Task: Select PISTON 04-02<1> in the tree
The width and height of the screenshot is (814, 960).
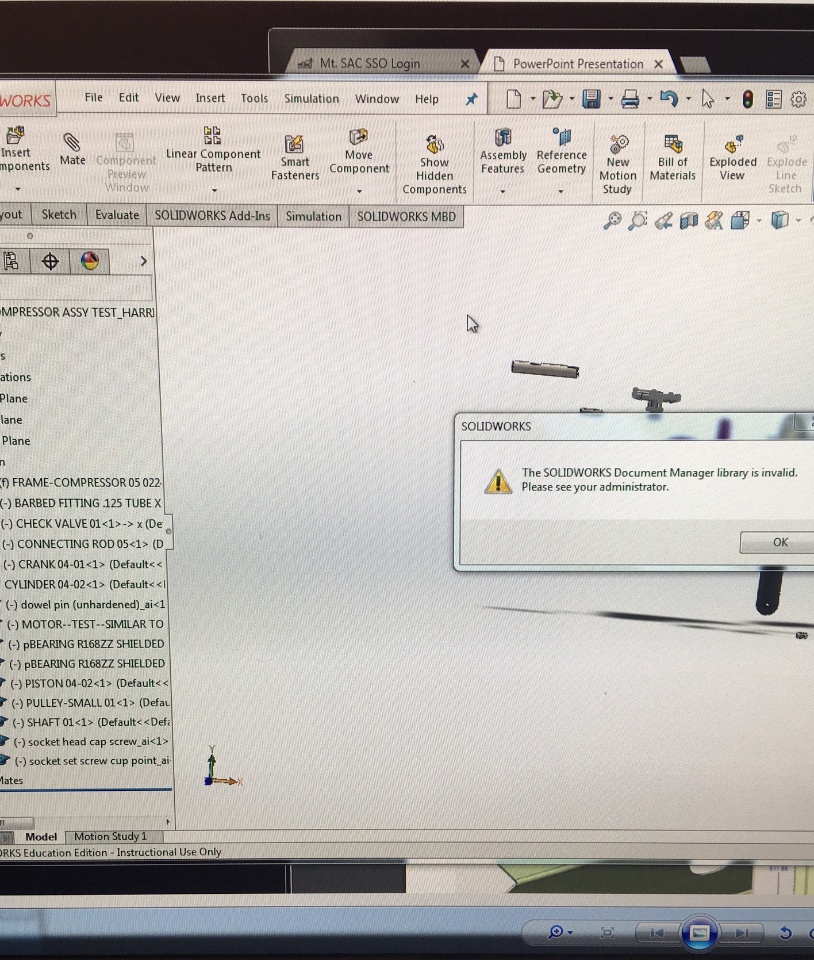Action: point(87,683)
